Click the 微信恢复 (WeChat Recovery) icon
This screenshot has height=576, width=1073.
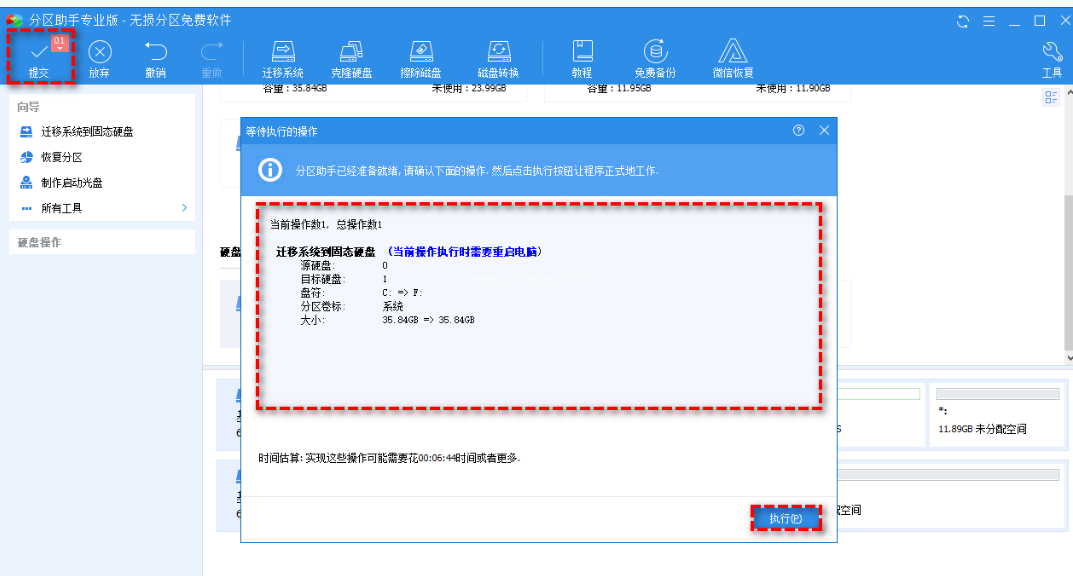733,57
